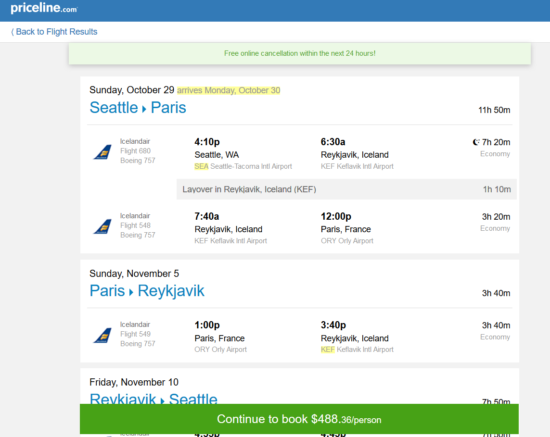Image resolution: width=550 pixels, height=437 pixels.
Task: Click the arrow between Seattle and Paris
Action: pos(144,109)
